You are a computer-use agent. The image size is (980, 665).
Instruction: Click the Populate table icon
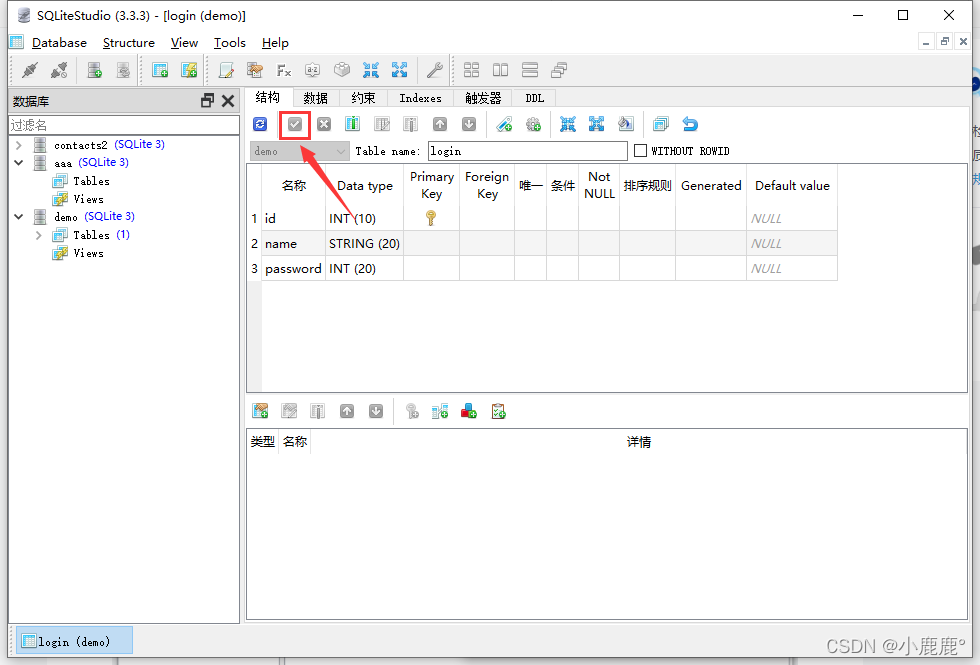click(x=626, y=124)
